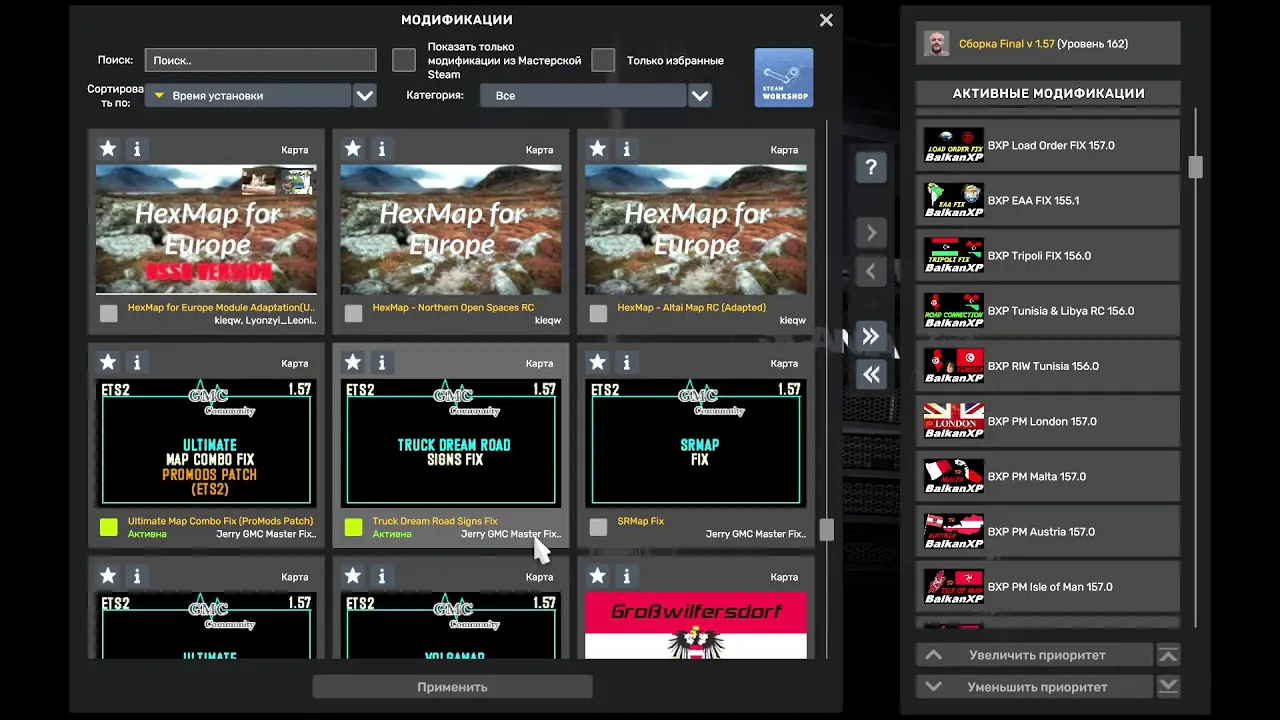Screen dimensions: 1280x720
Task: Favorite the HexMap for Europe Module Adaptation mod
Action: (108, 149)
